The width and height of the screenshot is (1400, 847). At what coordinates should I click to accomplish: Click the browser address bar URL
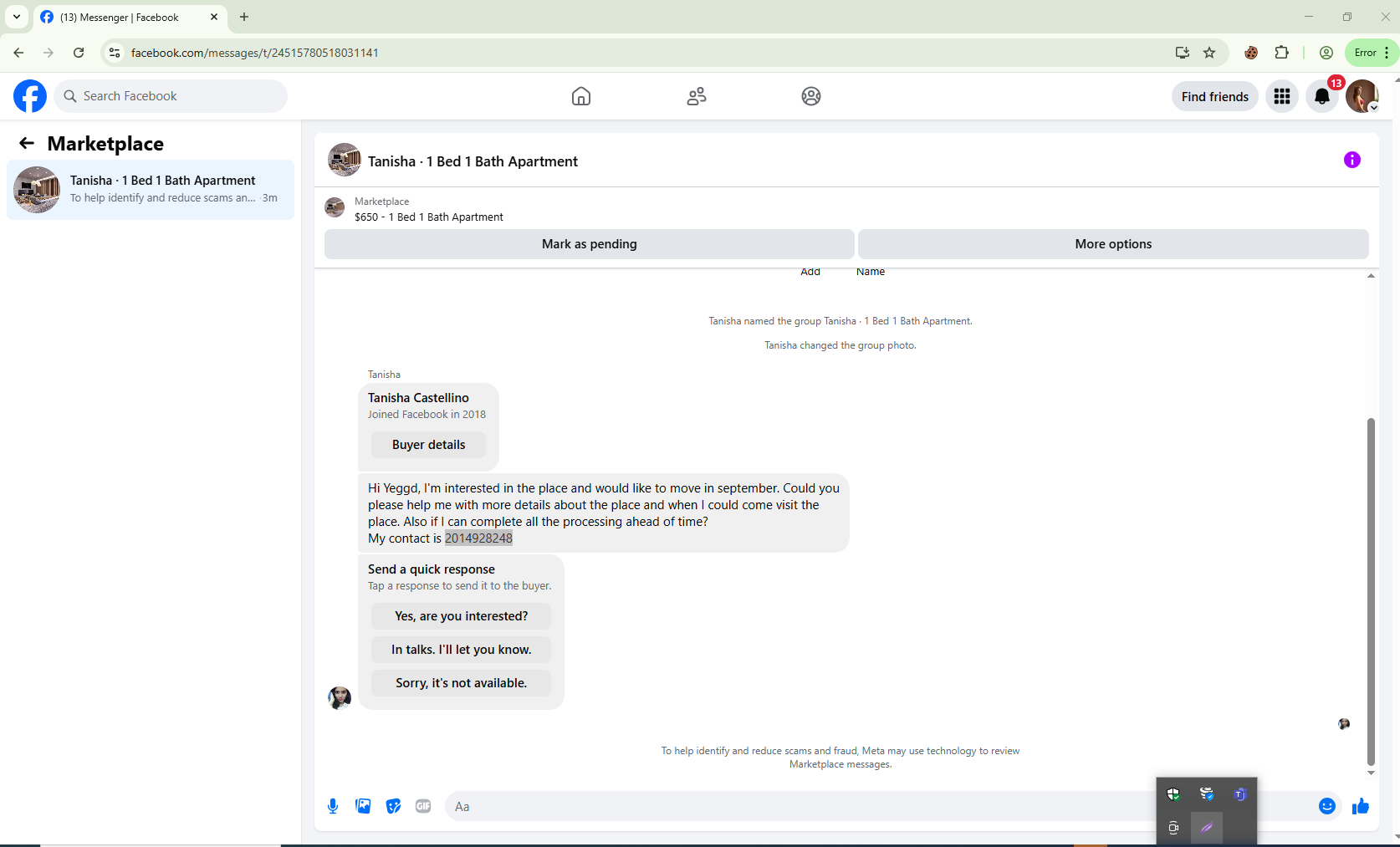point(255,53)
